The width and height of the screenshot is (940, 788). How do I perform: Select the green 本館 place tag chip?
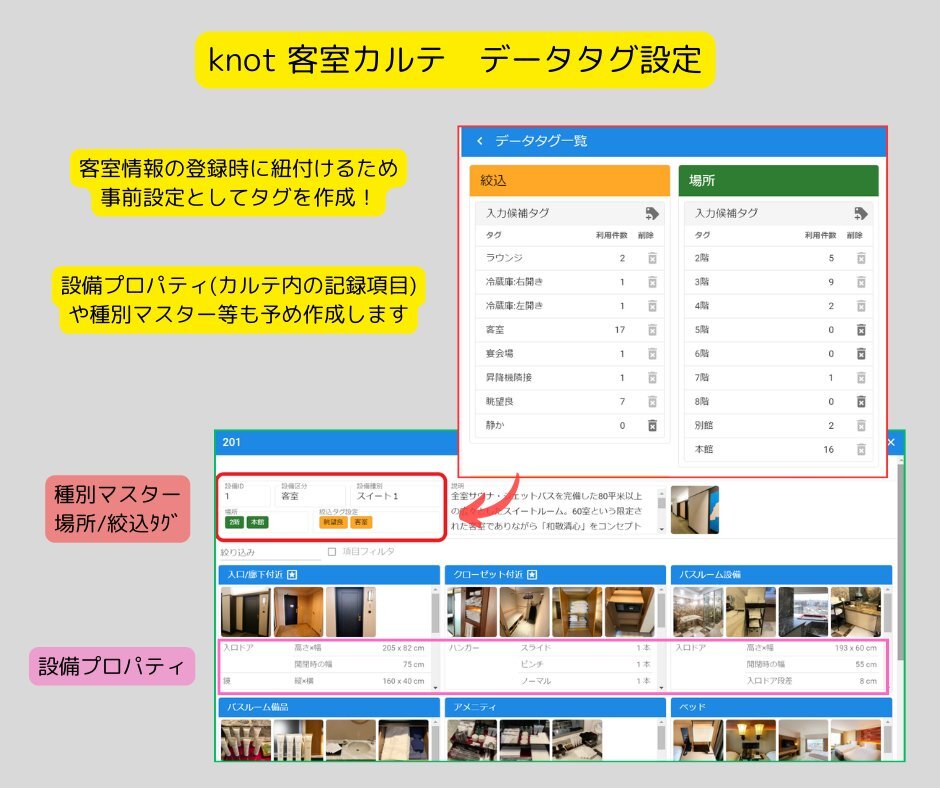258,522
